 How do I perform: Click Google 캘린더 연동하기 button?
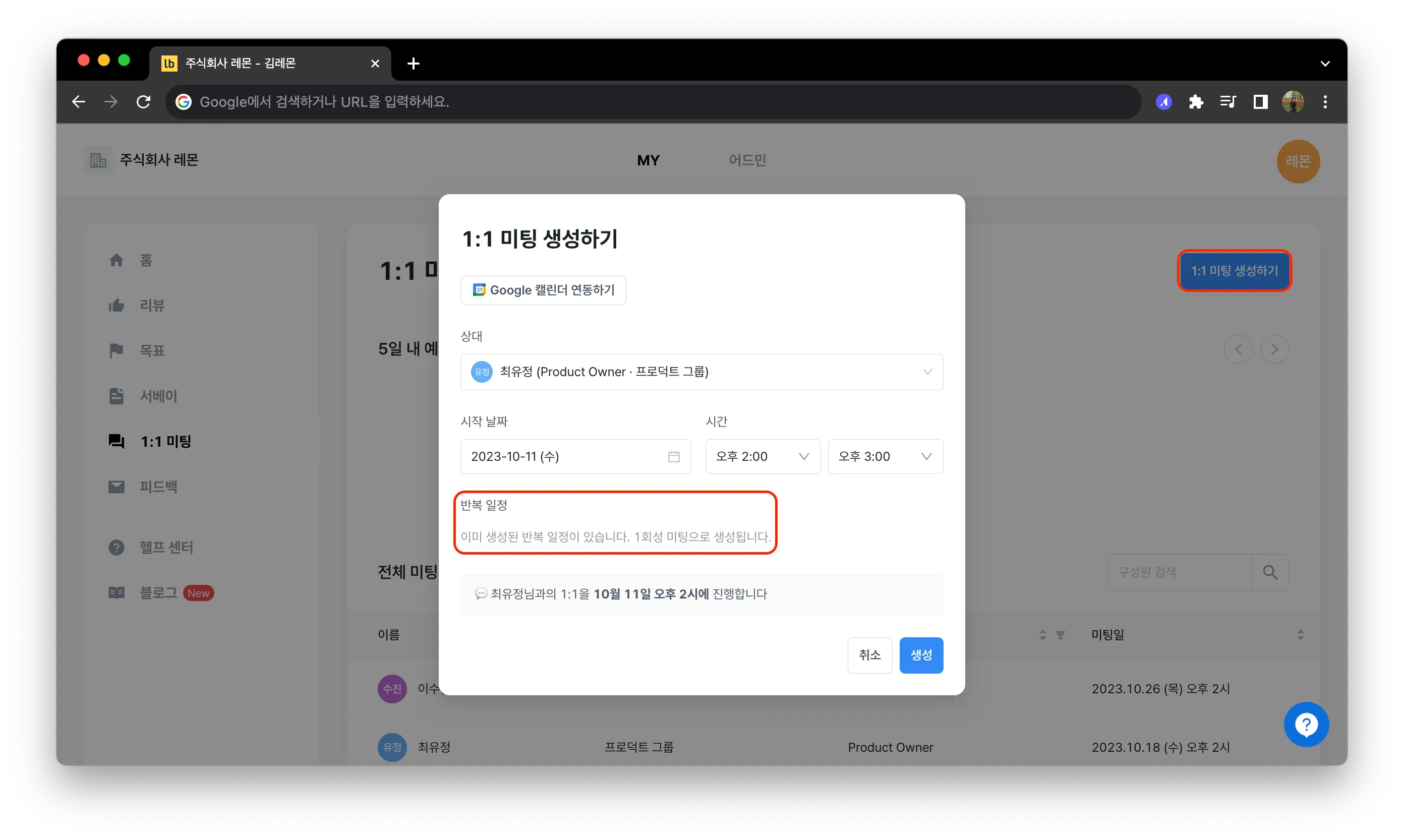coord(543,290)
